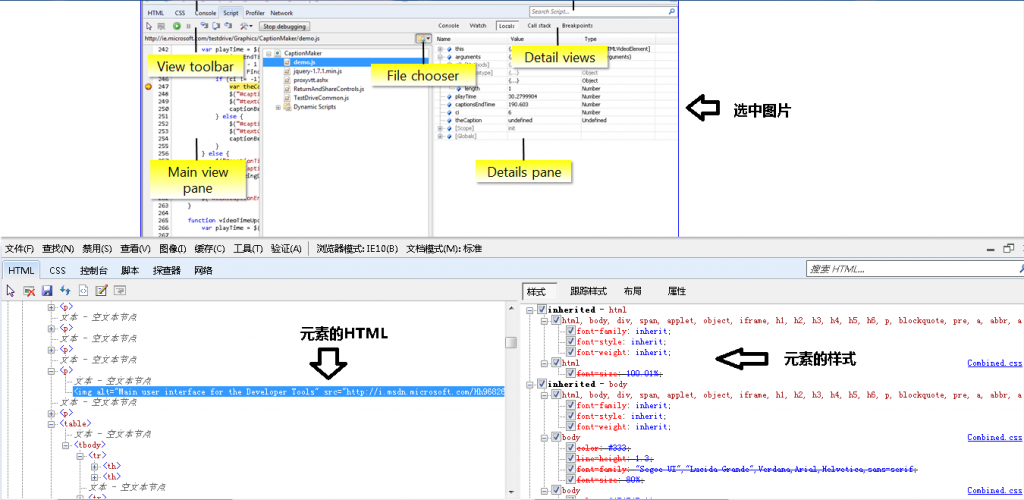Collapse the inherited - body style group
Viewport: 1024px width, 500px height.
pos(531,384)
